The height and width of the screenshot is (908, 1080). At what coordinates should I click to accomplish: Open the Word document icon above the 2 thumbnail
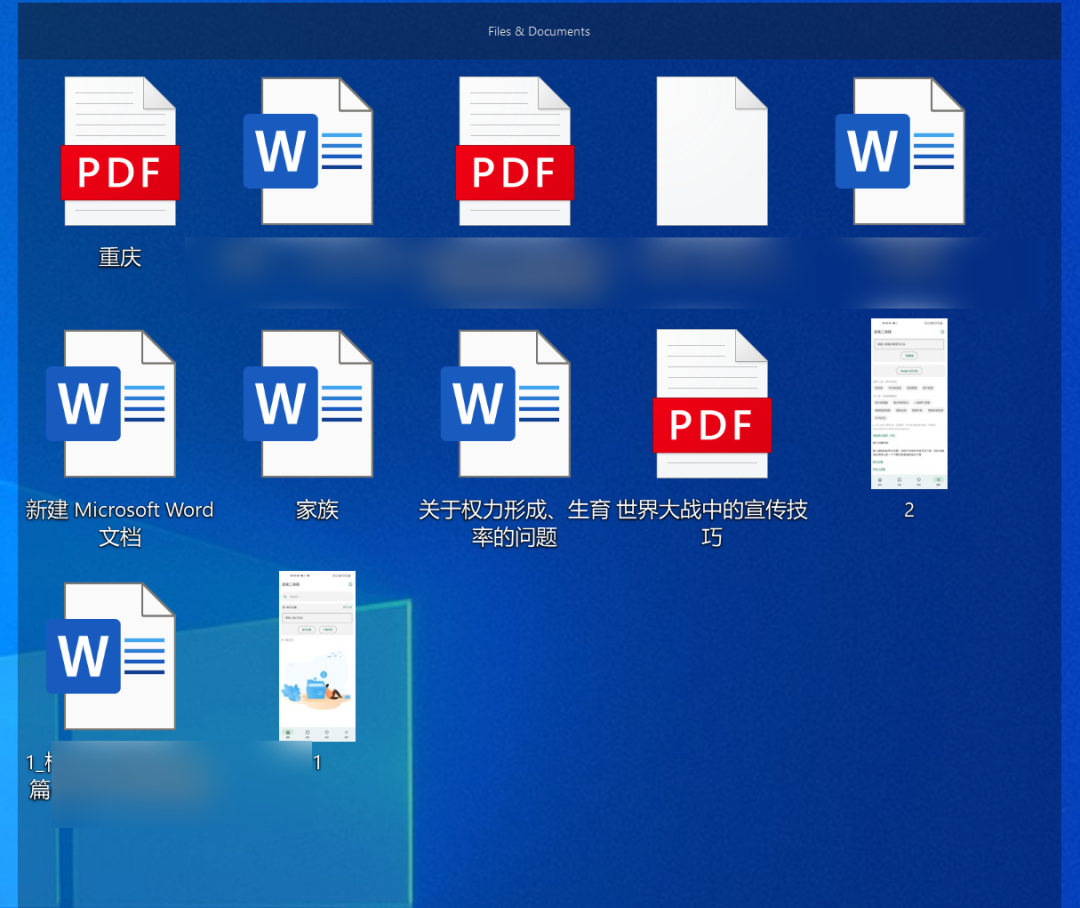900,151
